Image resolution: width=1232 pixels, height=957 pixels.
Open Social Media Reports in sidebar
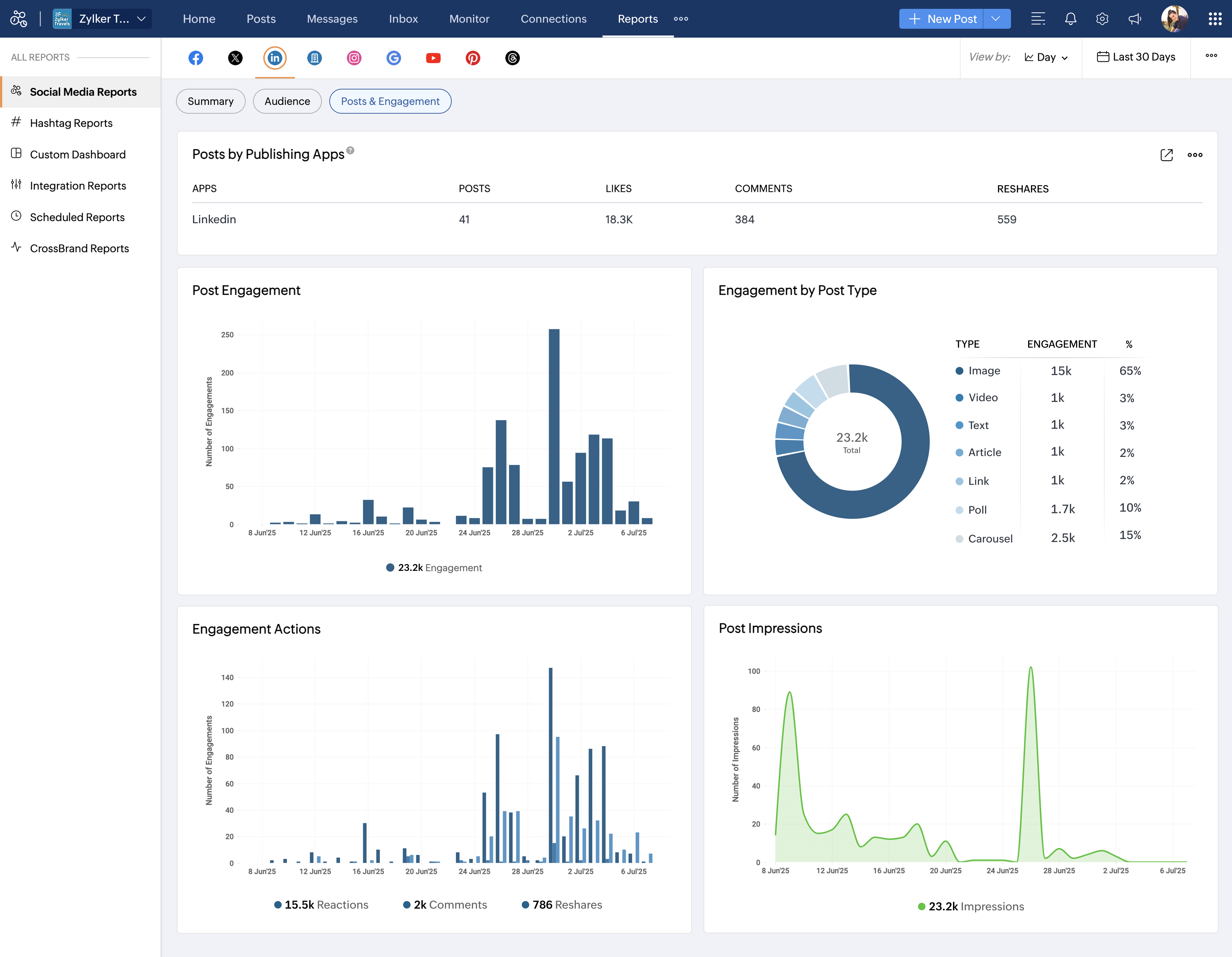point(81,92)
